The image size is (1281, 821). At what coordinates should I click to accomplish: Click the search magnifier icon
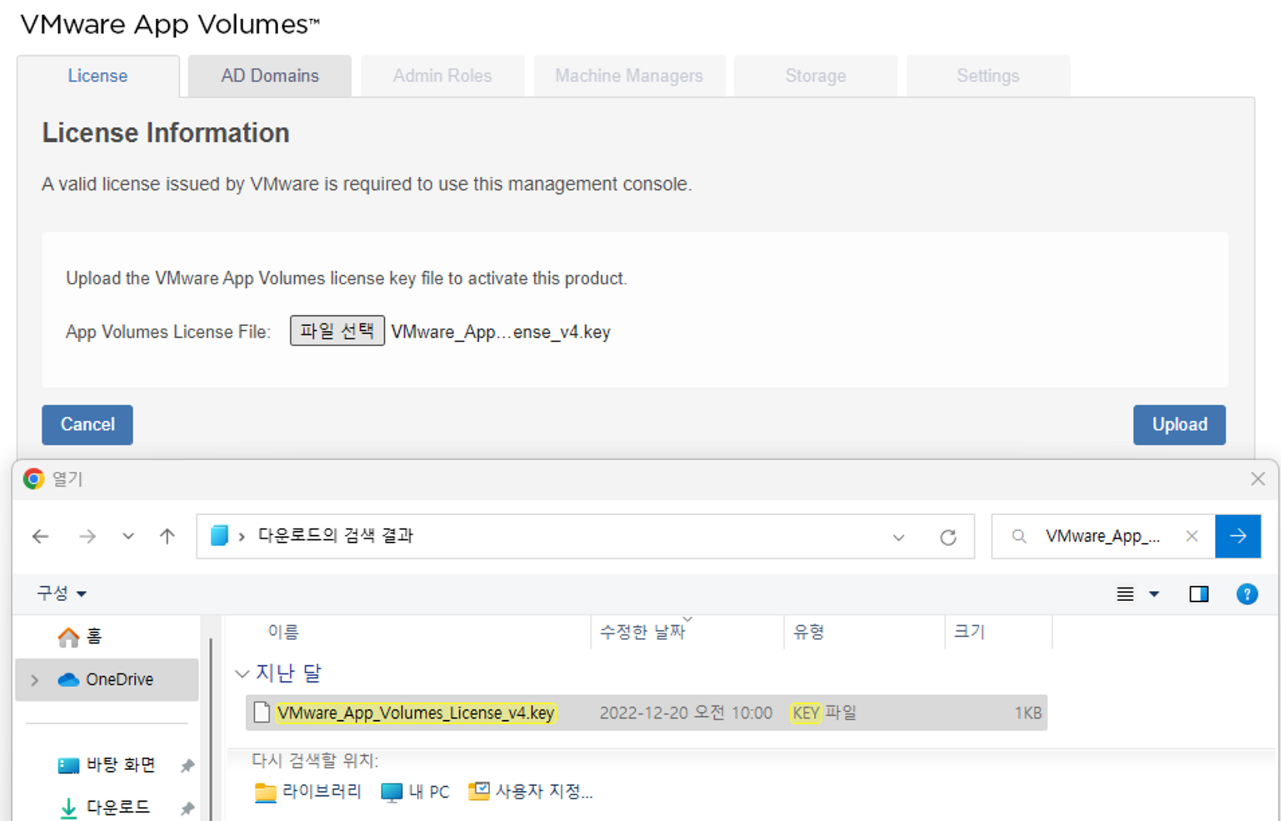tap(1019, 536)
